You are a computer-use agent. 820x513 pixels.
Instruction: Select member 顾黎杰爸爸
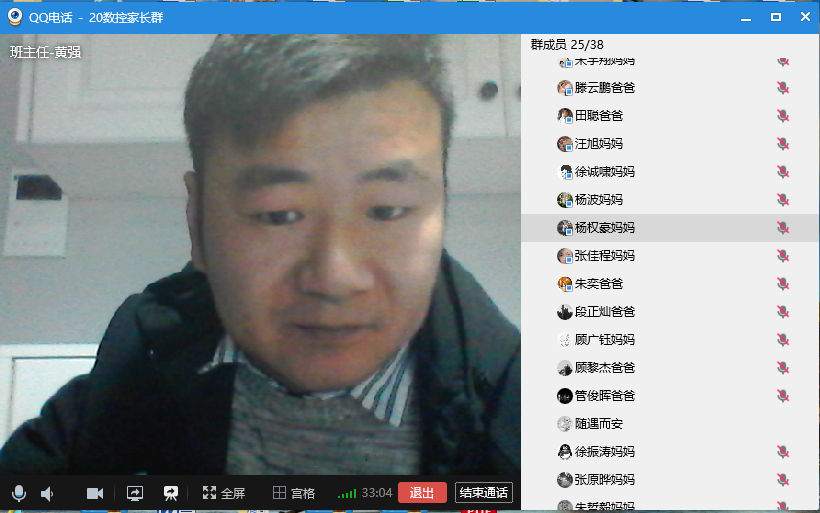point(670,368)
